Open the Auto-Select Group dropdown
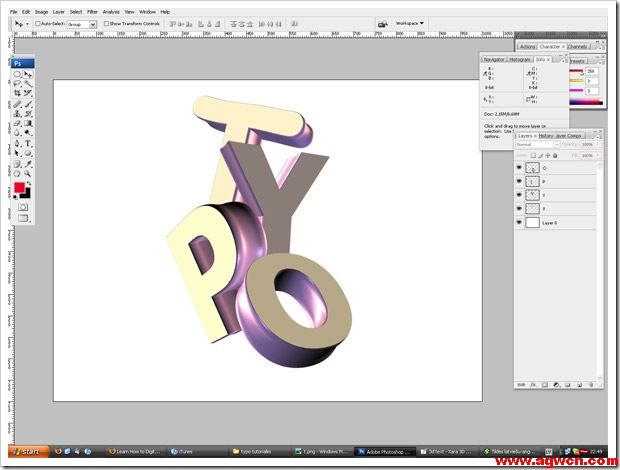 tap(80, 23)
